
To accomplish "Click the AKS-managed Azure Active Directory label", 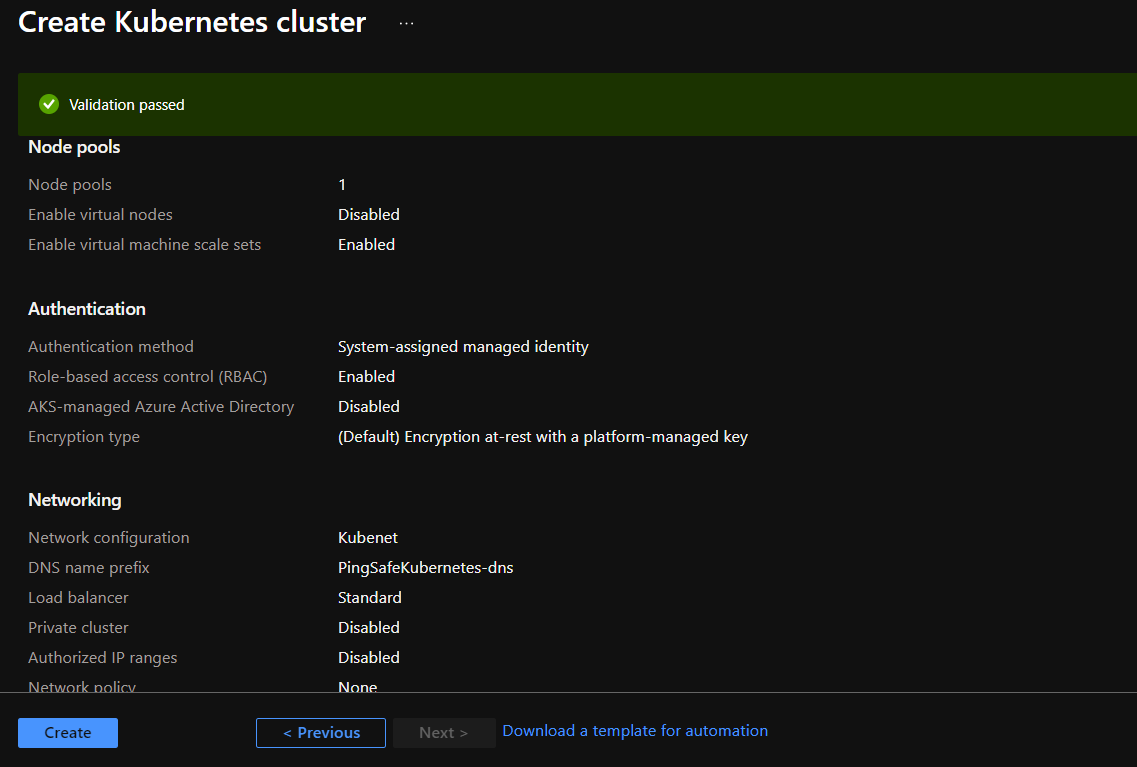I will 161,407.
